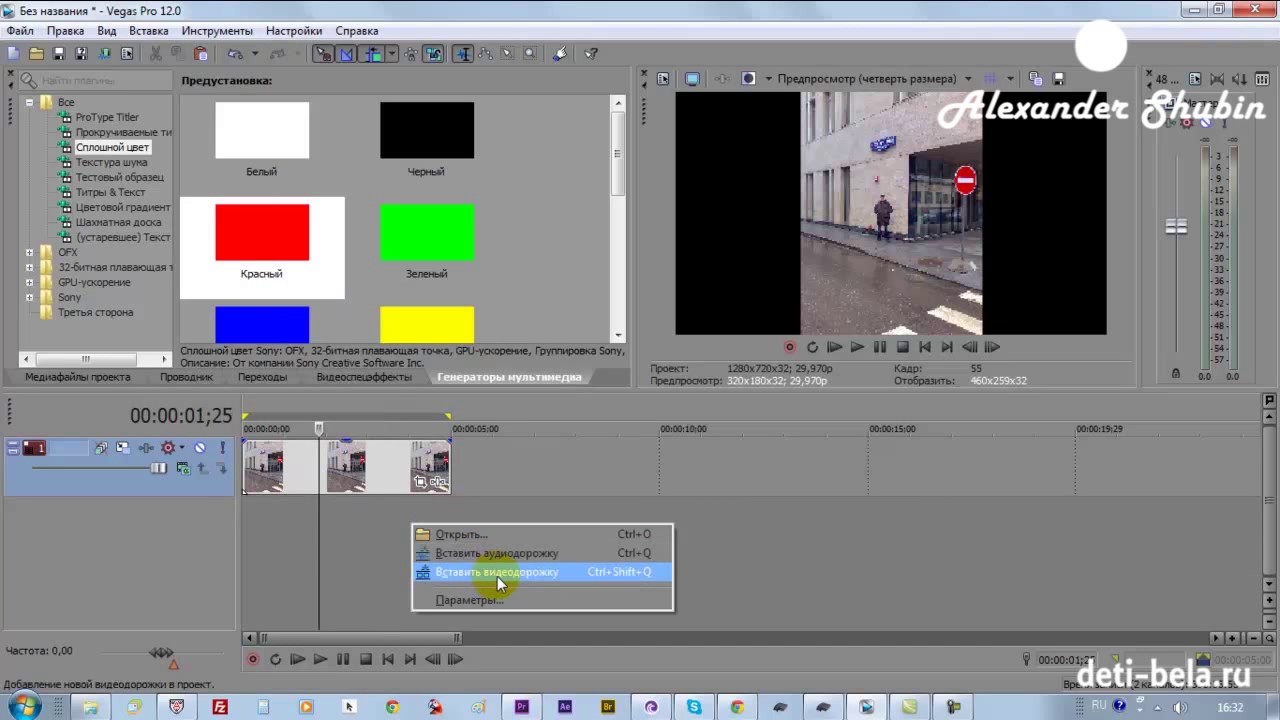This screenshot has width=1280, height=720.
Task: Select the Zoom edit tool magnifier icon
Action: 529,54
